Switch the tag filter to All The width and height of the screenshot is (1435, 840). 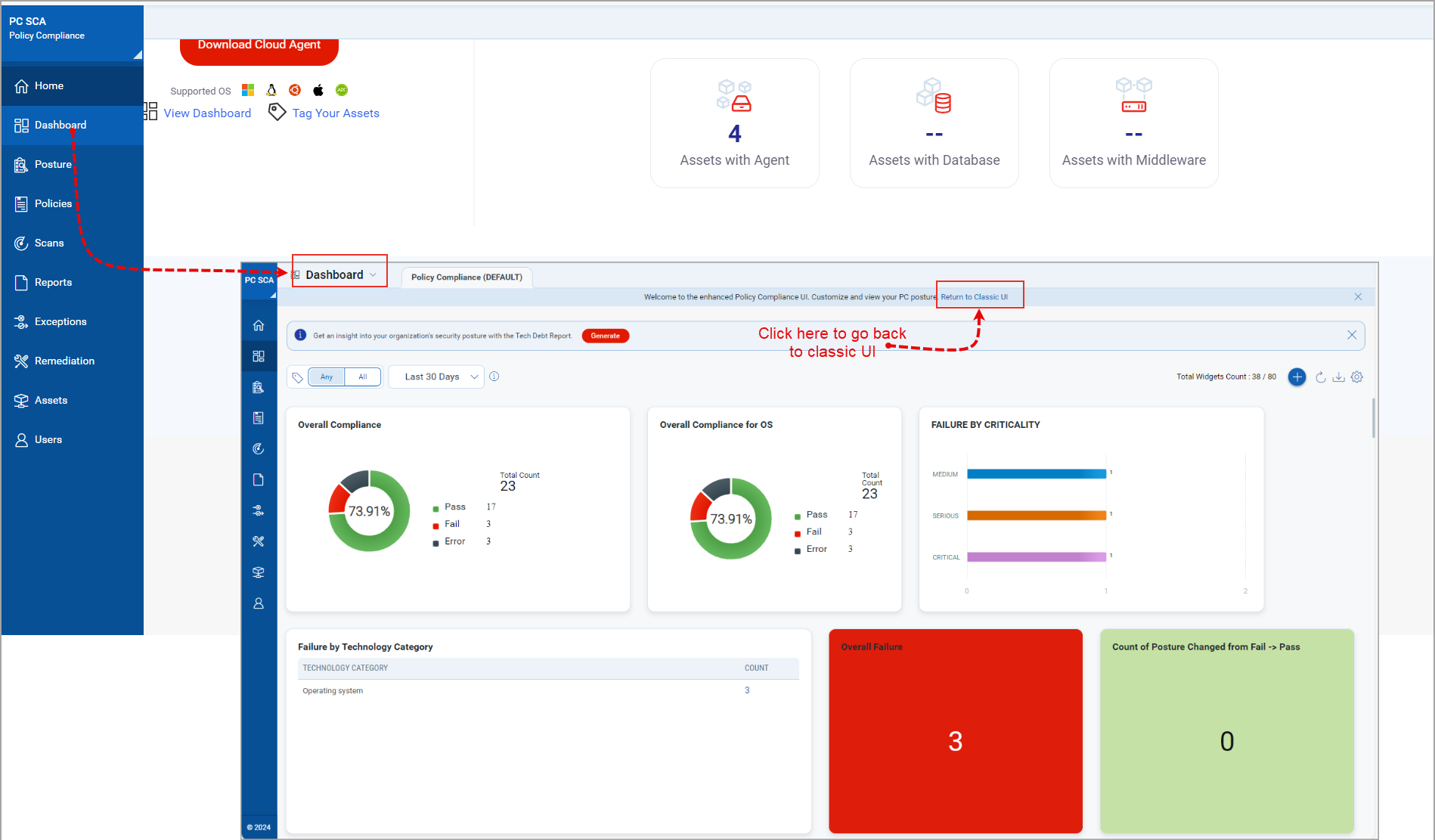pos(363,377)
